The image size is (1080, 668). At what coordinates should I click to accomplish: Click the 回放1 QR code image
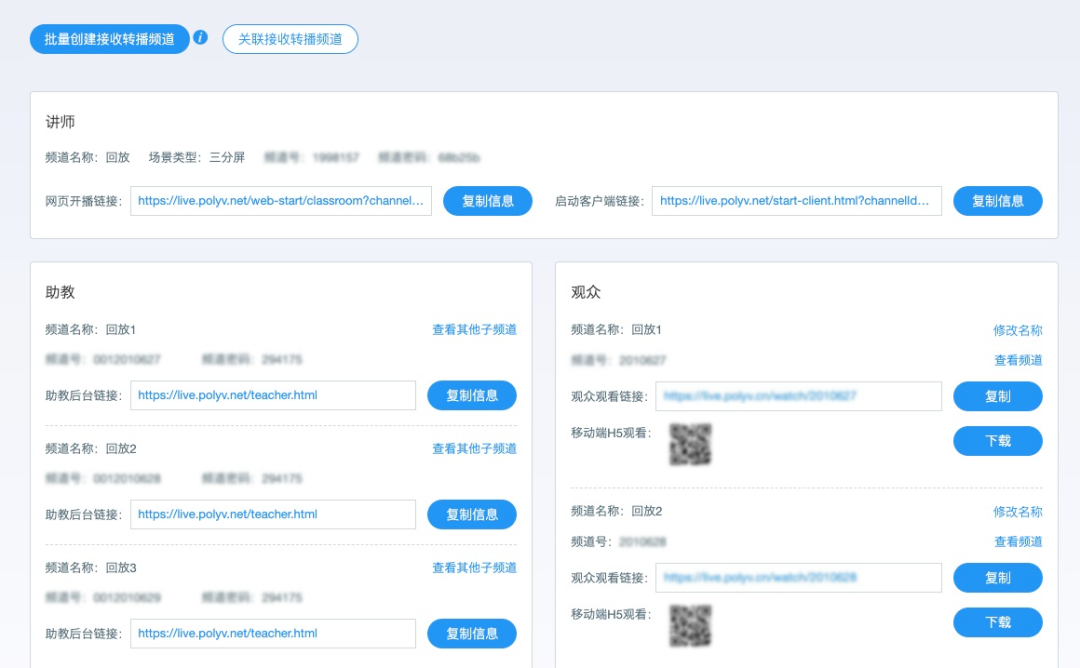click(x=690, y=444)
